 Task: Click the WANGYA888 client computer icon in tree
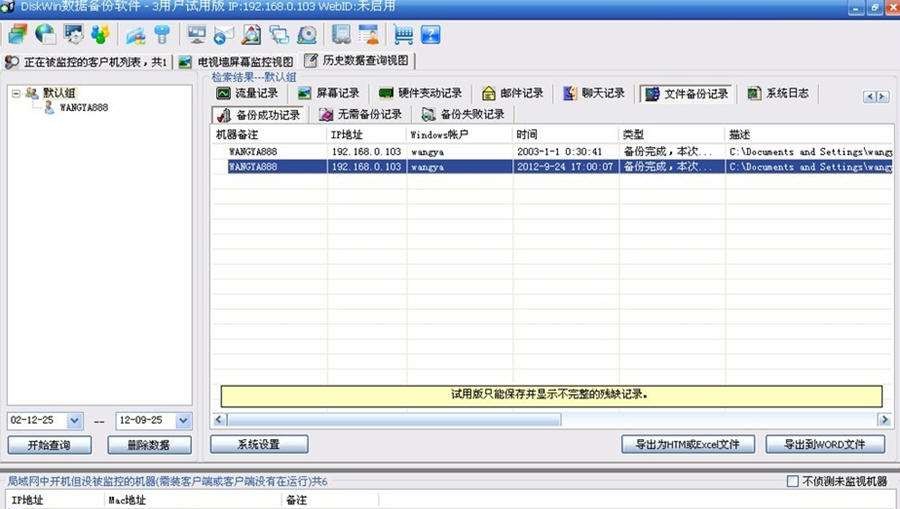(x=49, y=107)
